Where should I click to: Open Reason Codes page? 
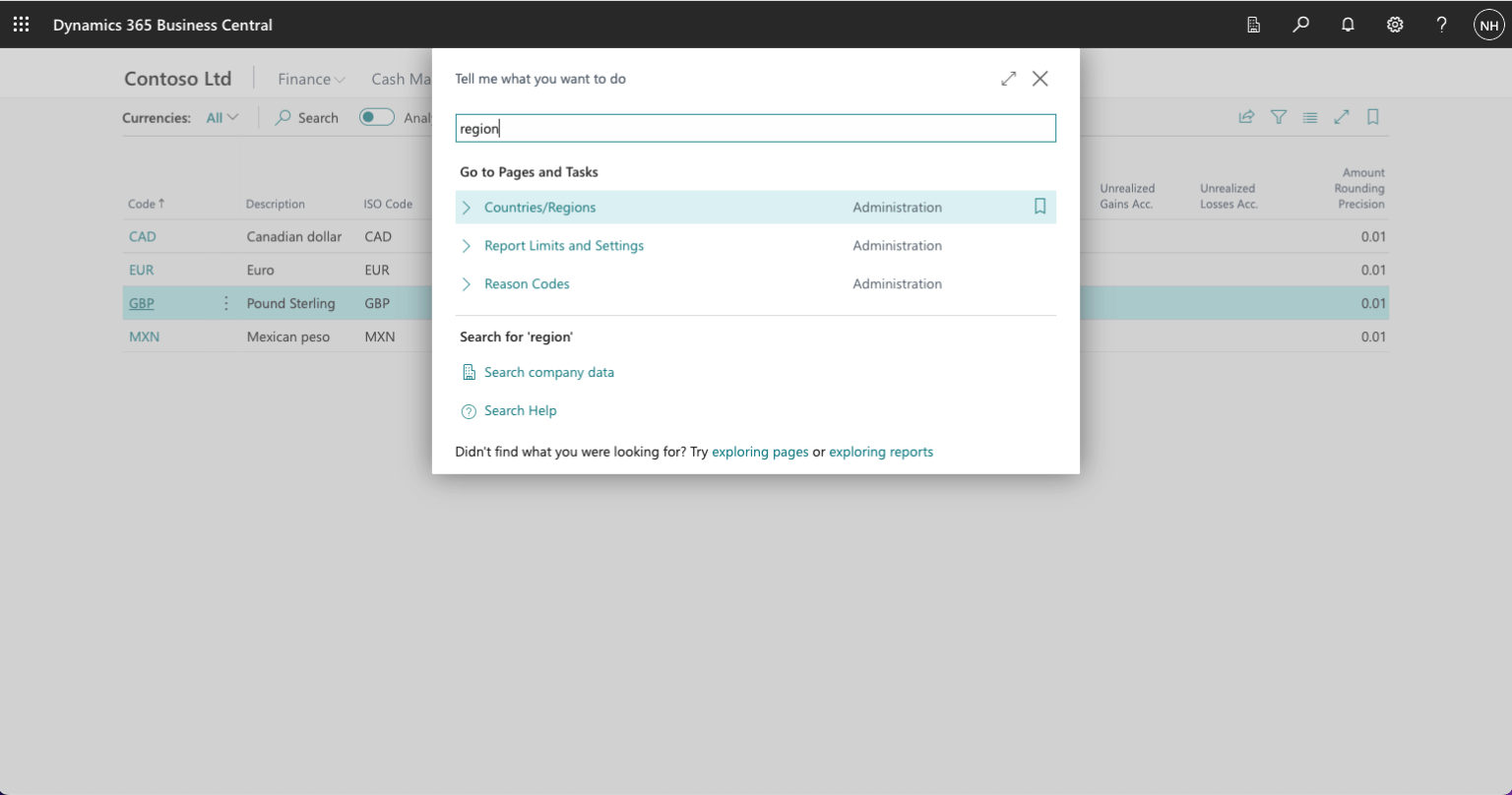click(x=527, y=284)
